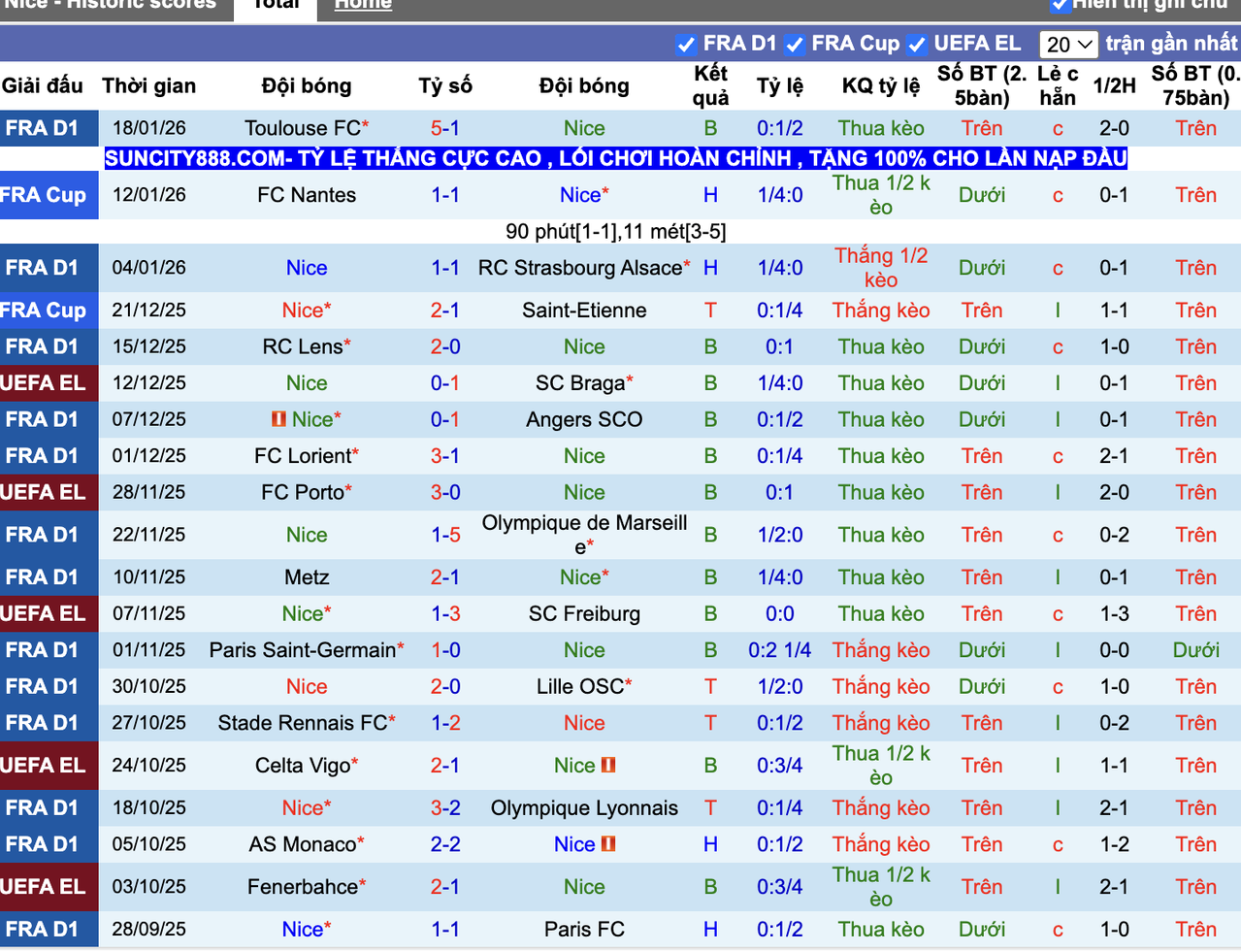Image resolution: width=1241 pixels, height=952 pixels.
Task: Click the Nice team name on 22/11/25
Action: (307, 535)
